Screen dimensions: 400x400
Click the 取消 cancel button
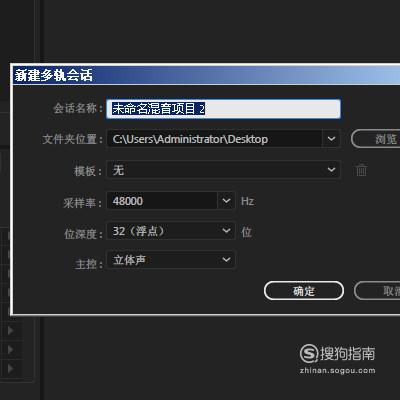click(x=377, y=291)
